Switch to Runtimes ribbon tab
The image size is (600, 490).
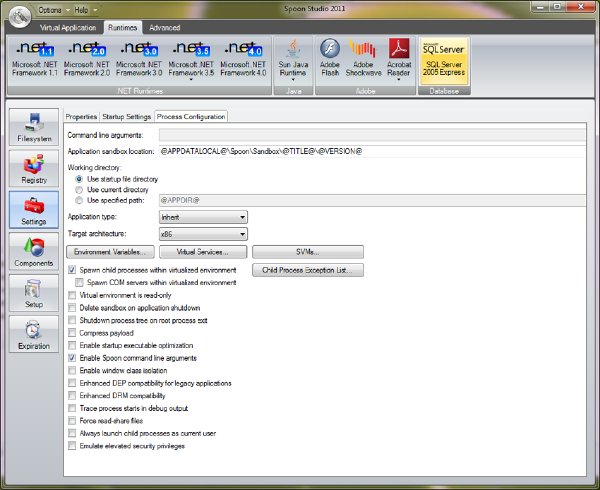122,28
